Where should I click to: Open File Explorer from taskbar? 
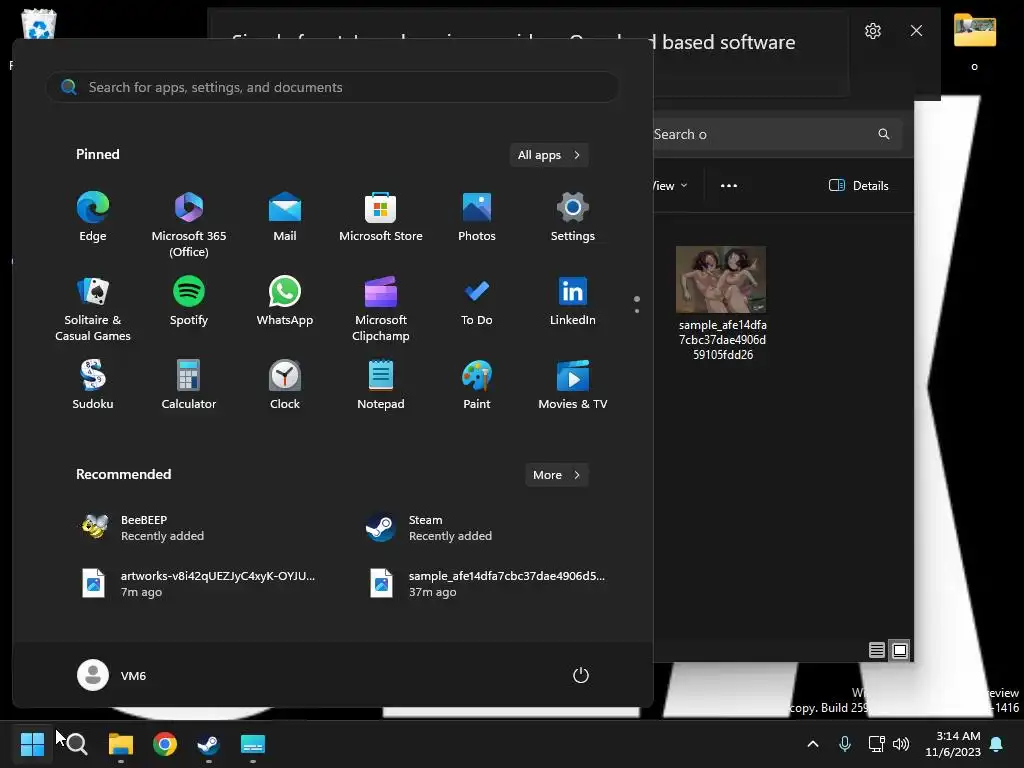pyautogui.click(x=121, y=744)
